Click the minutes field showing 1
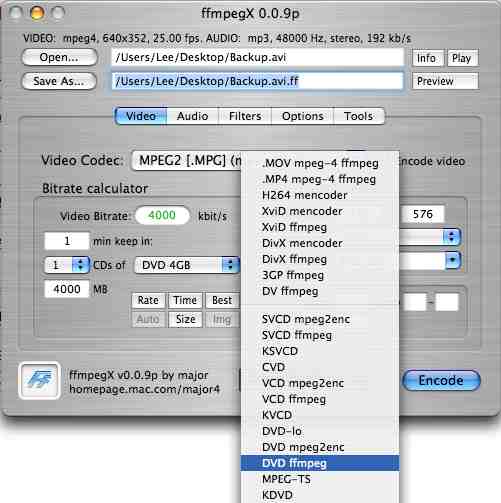The image size is (501, 503). (x=67, y=241)
